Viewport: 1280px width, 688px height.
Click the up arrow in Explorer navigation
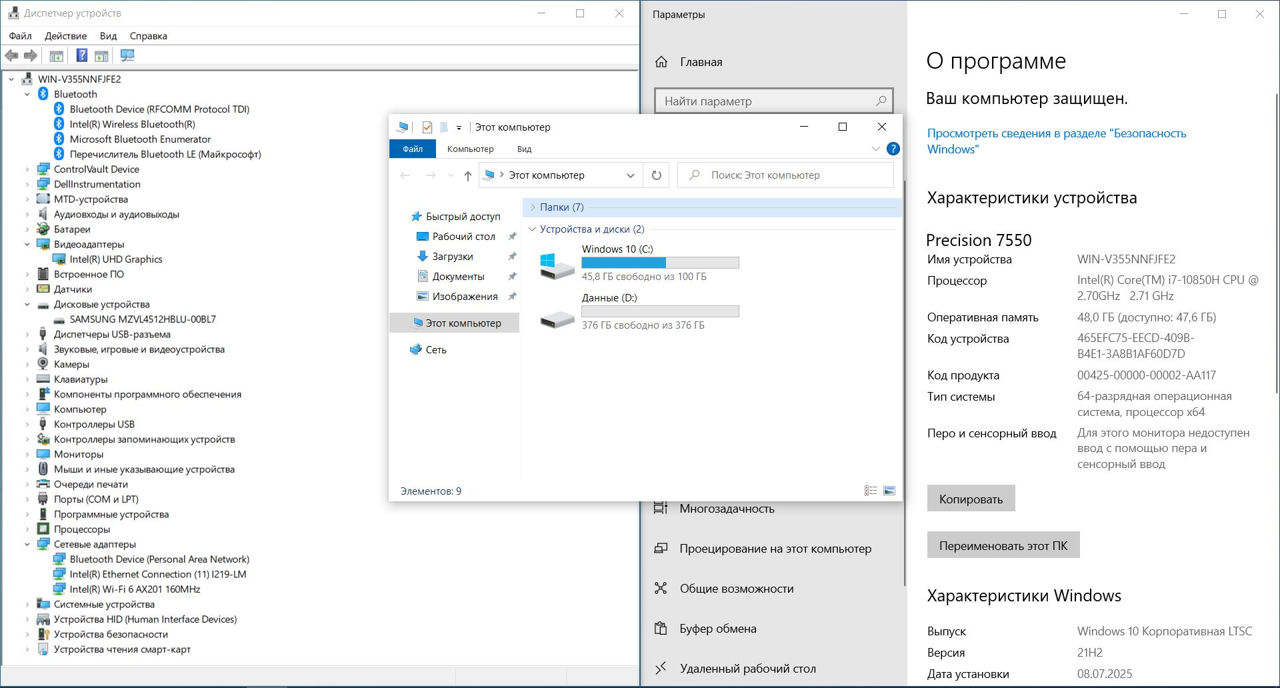(x=468, y=175)
